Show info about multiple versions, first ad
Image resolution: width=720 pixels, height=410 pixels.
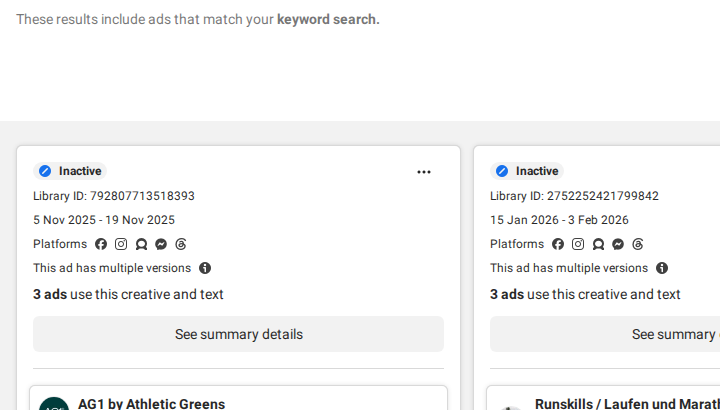pyautogui.click(x=205, y=268)
